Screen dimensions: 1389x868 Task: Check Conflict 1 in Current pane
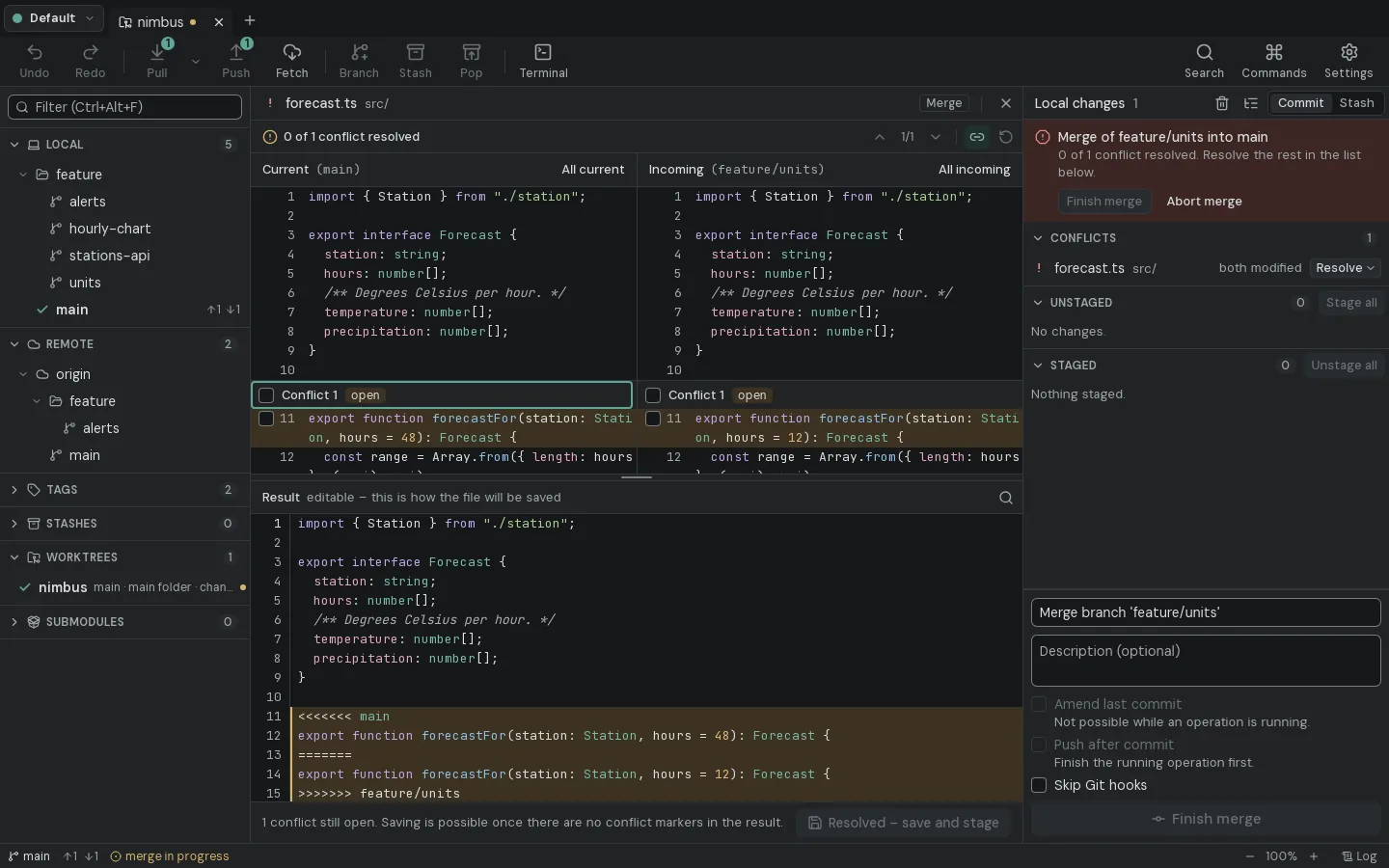267,395
